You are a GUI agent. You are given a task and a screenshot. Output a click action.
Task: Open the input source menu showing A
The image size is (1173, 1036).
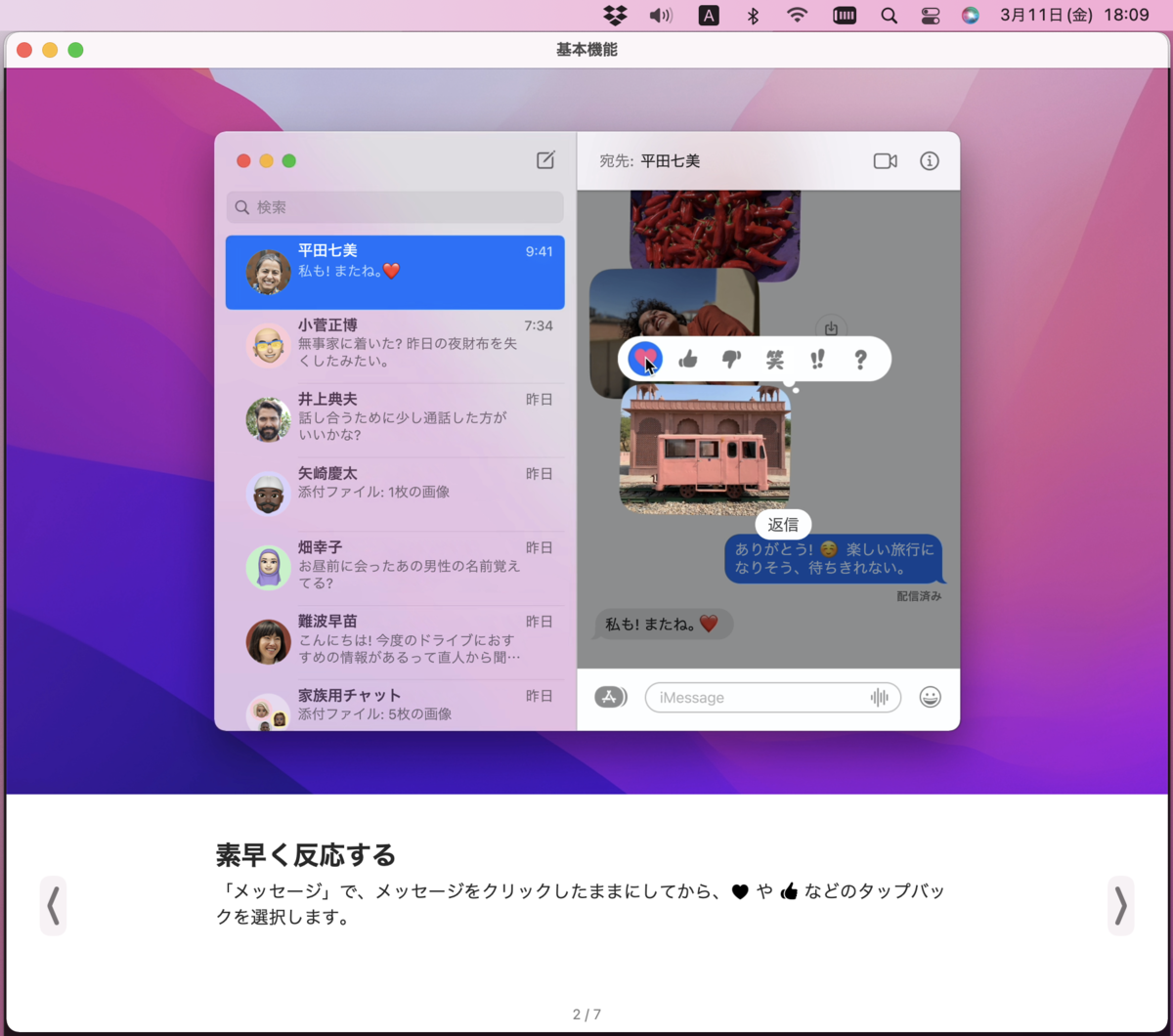tap(708, 15)
